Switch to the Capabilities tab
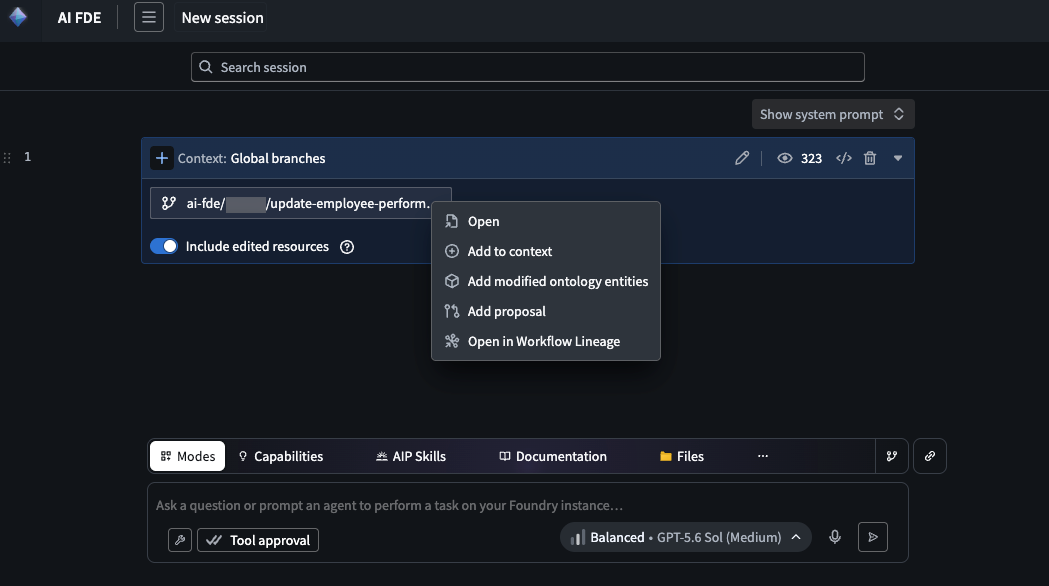The height and width of the screenshot is (586, 1049). (x=281, y=456)
